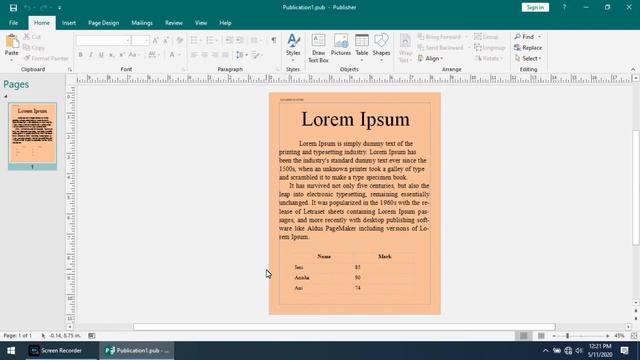Switch to the View tab
The image size is (640, 360).
tap(201, 23)
